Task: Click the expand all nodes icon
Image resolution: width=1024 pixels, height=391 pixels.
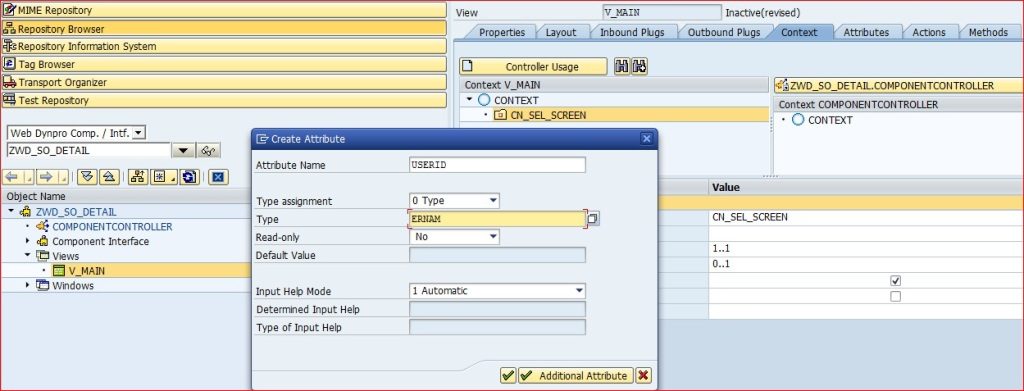Action: pos(88,177)
